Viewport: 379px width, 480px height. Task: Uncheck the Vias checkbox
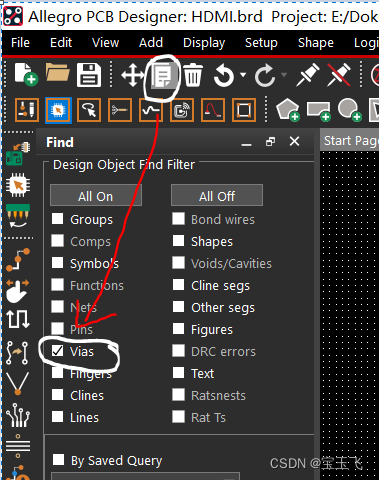tap(57, 351)
